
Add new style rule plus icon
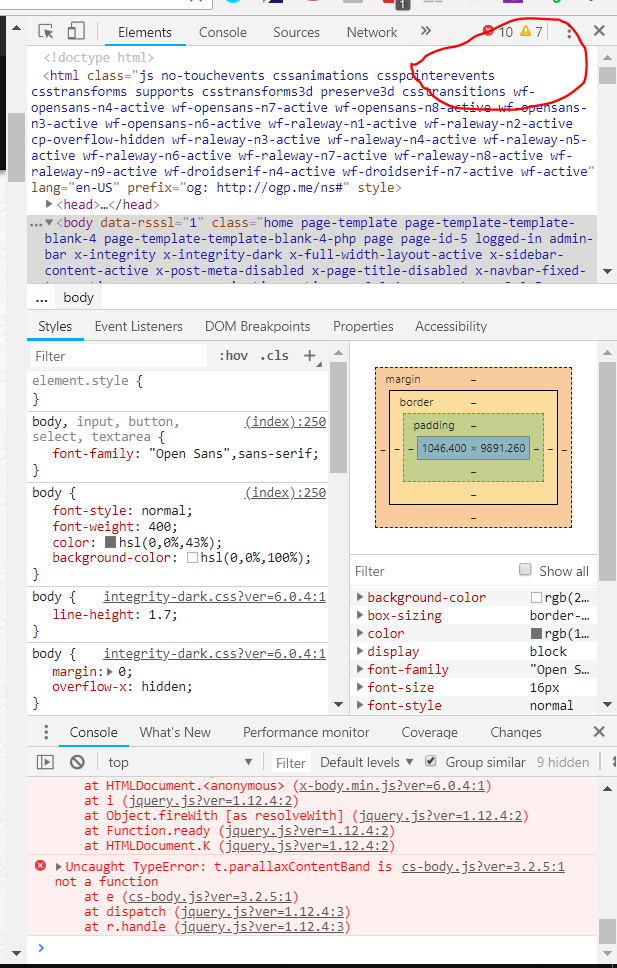tap(310, 356)
